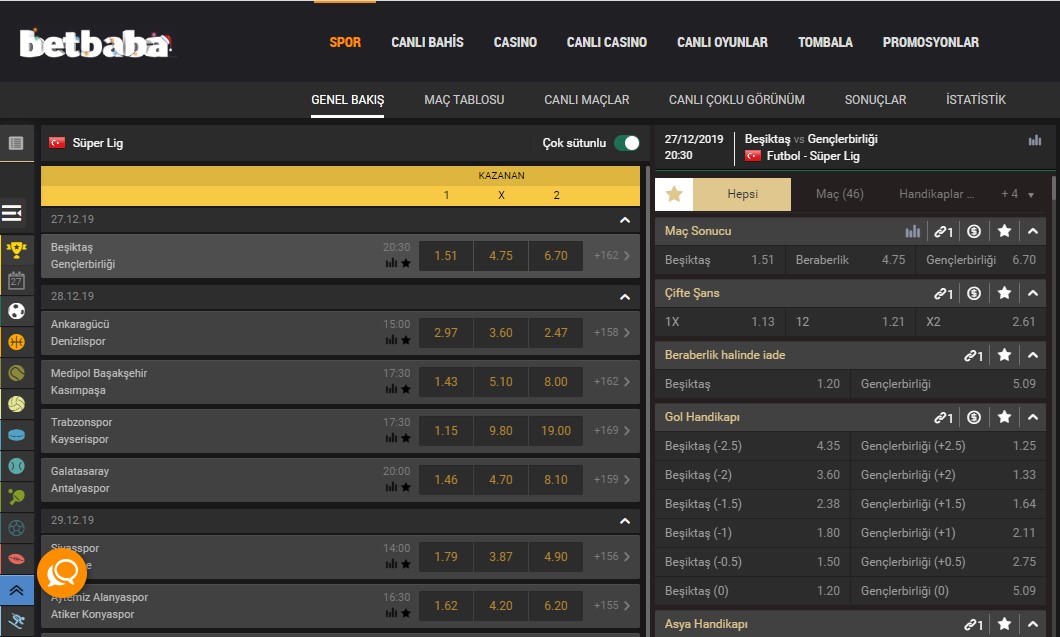The image size is (1060, 637).
Task: Collapse the 28.12.19 date group
Action: [x=625, y=297]
